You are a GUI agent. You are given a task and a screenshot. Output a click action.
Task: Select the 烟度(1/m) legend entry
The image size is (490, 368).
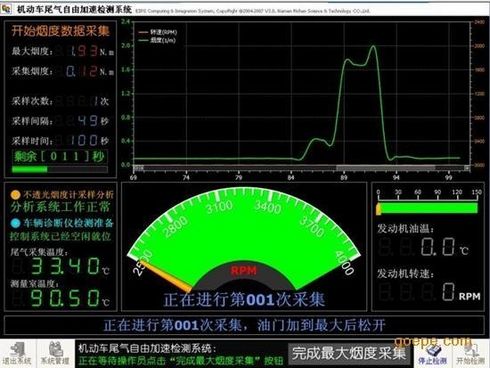157,40
